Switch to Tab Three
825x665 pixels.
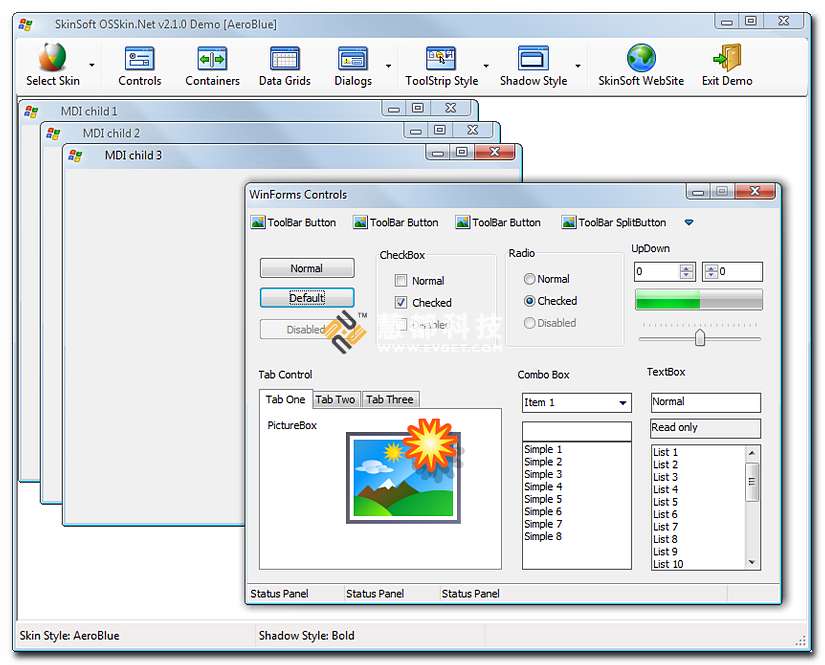[390, 400]
